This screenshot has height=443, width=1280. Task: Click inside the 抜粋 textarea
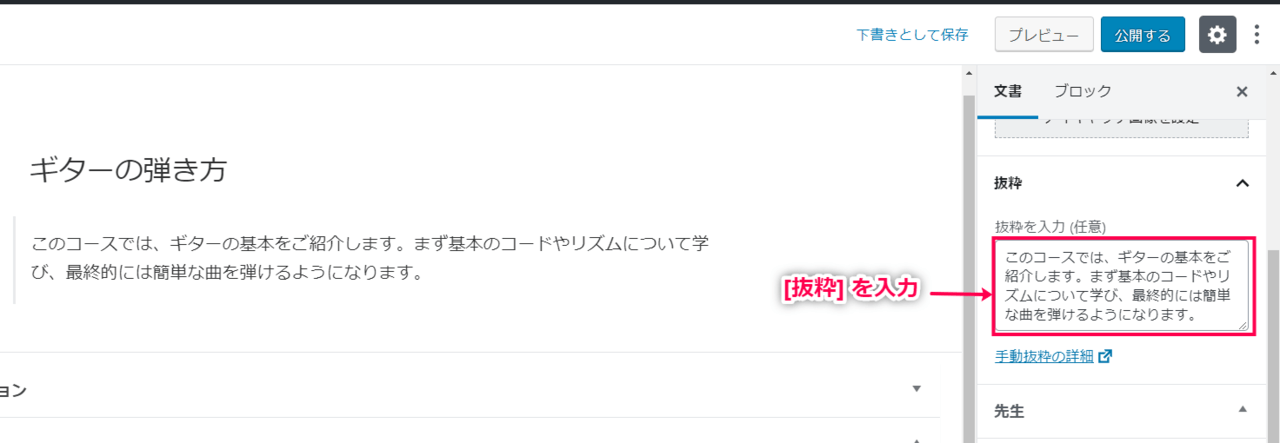point(1122,286)
